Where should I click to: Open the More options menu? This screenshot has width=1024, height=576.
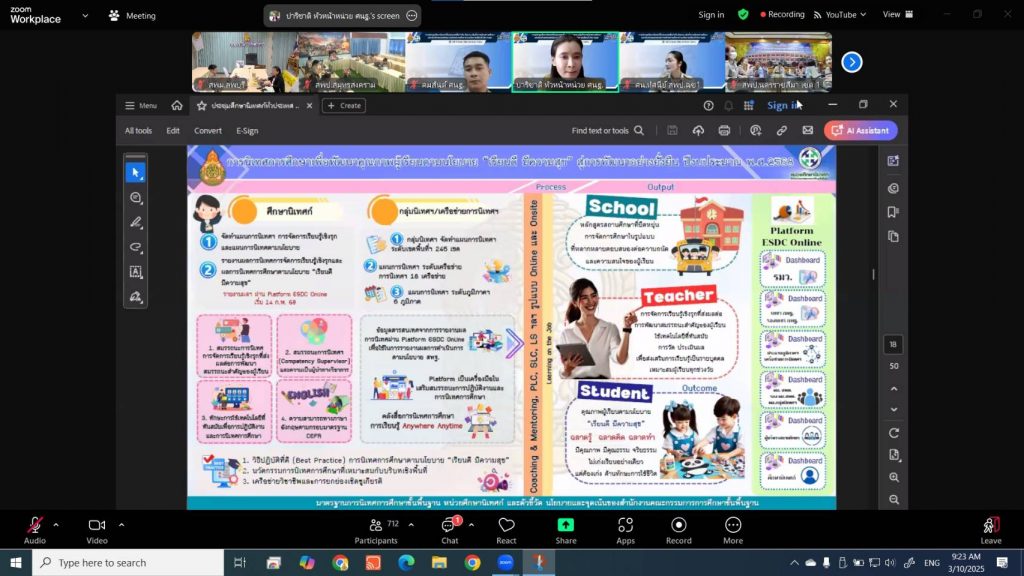(733, 530)
